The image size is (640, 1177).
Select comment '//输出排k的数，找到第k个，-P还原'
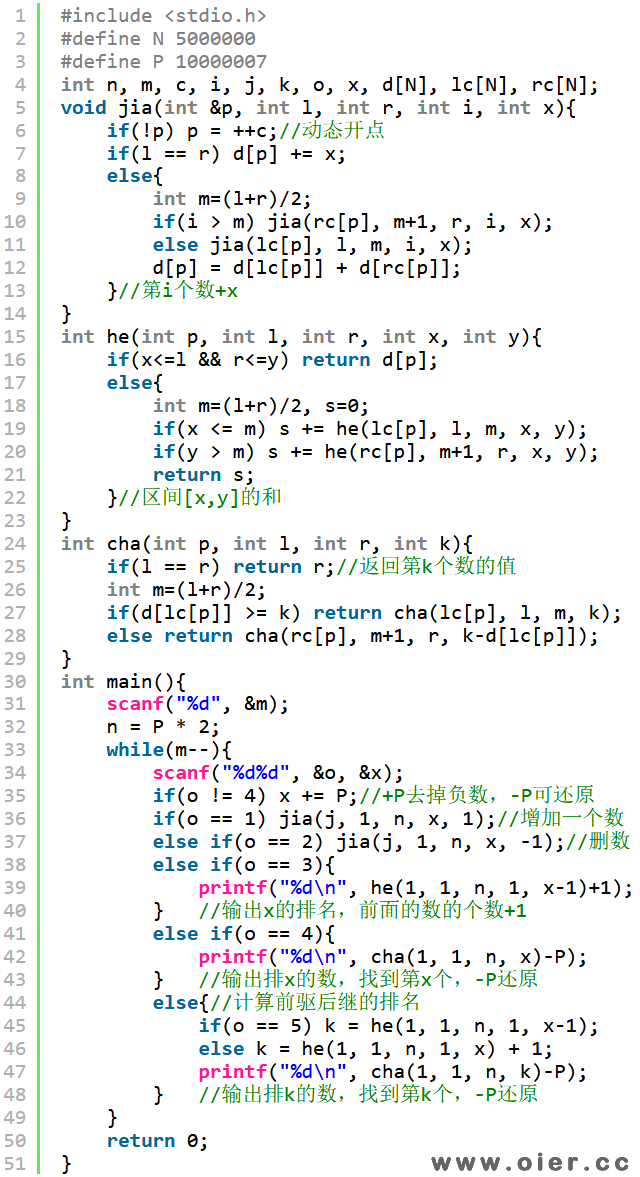368,1095
